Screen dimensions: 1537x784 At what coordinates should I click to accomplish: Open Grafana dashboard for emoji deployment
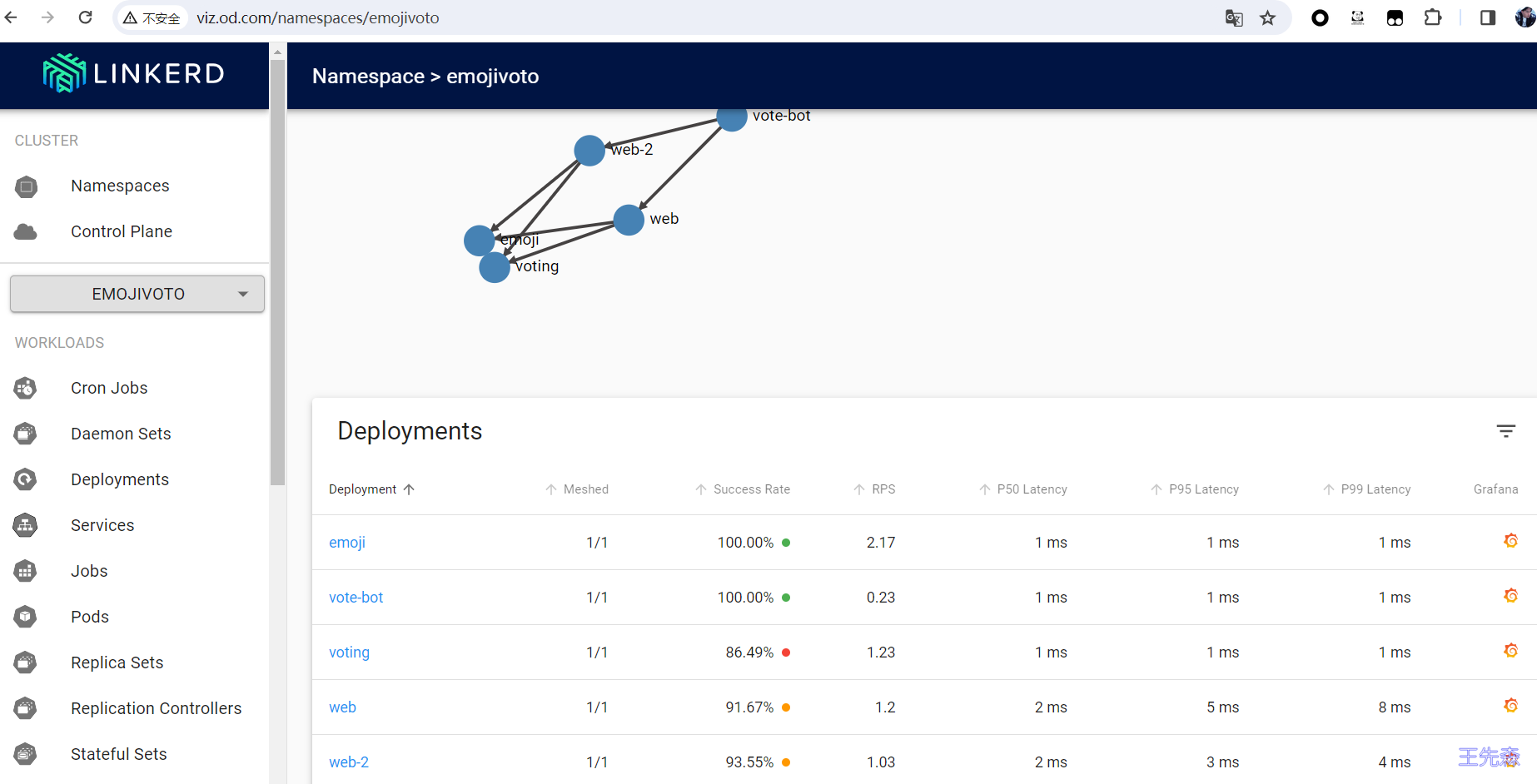pos(1510,541)
